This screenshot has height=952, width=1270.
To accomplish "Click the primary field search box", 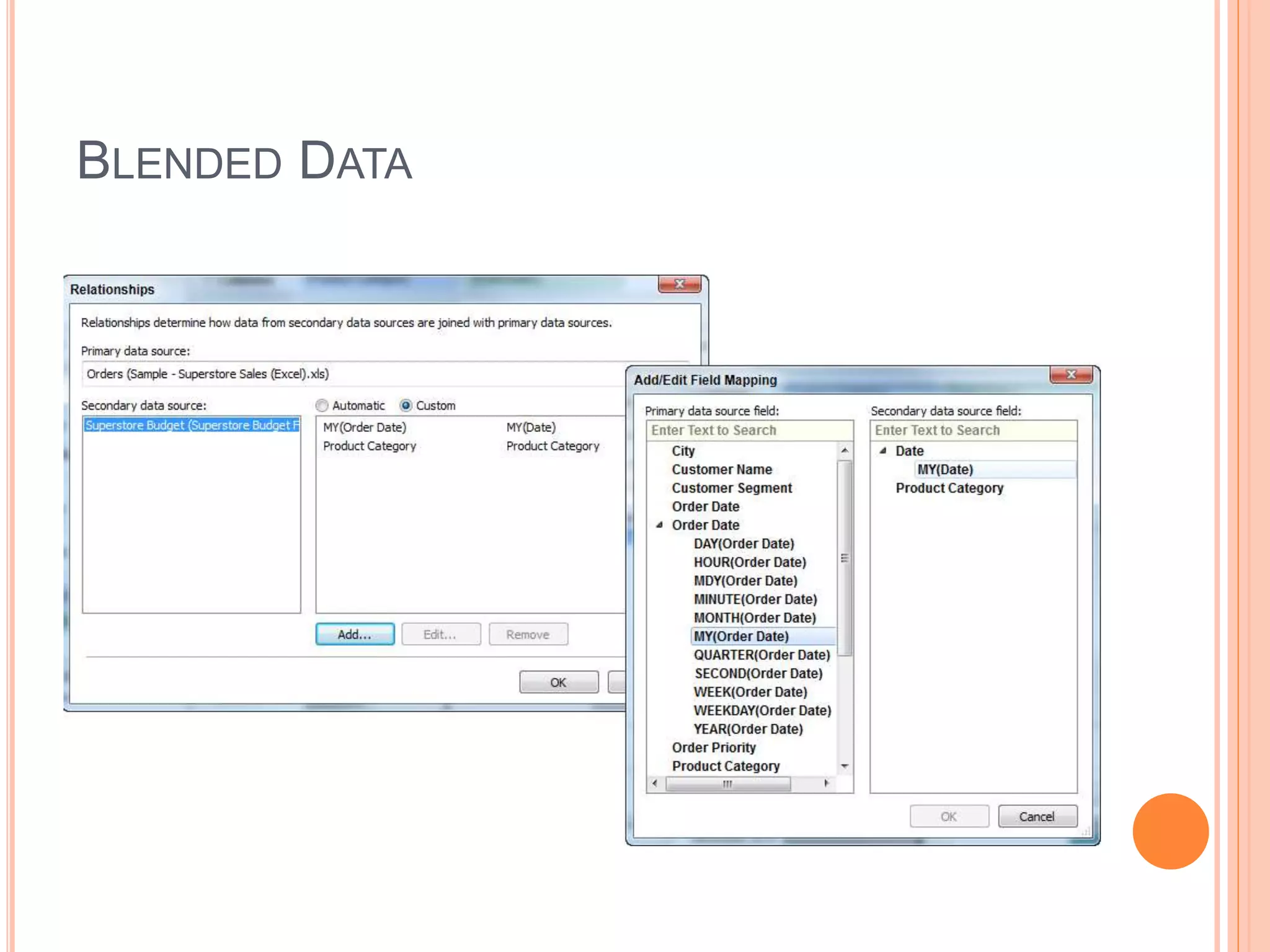I will (x=750, y=430).
